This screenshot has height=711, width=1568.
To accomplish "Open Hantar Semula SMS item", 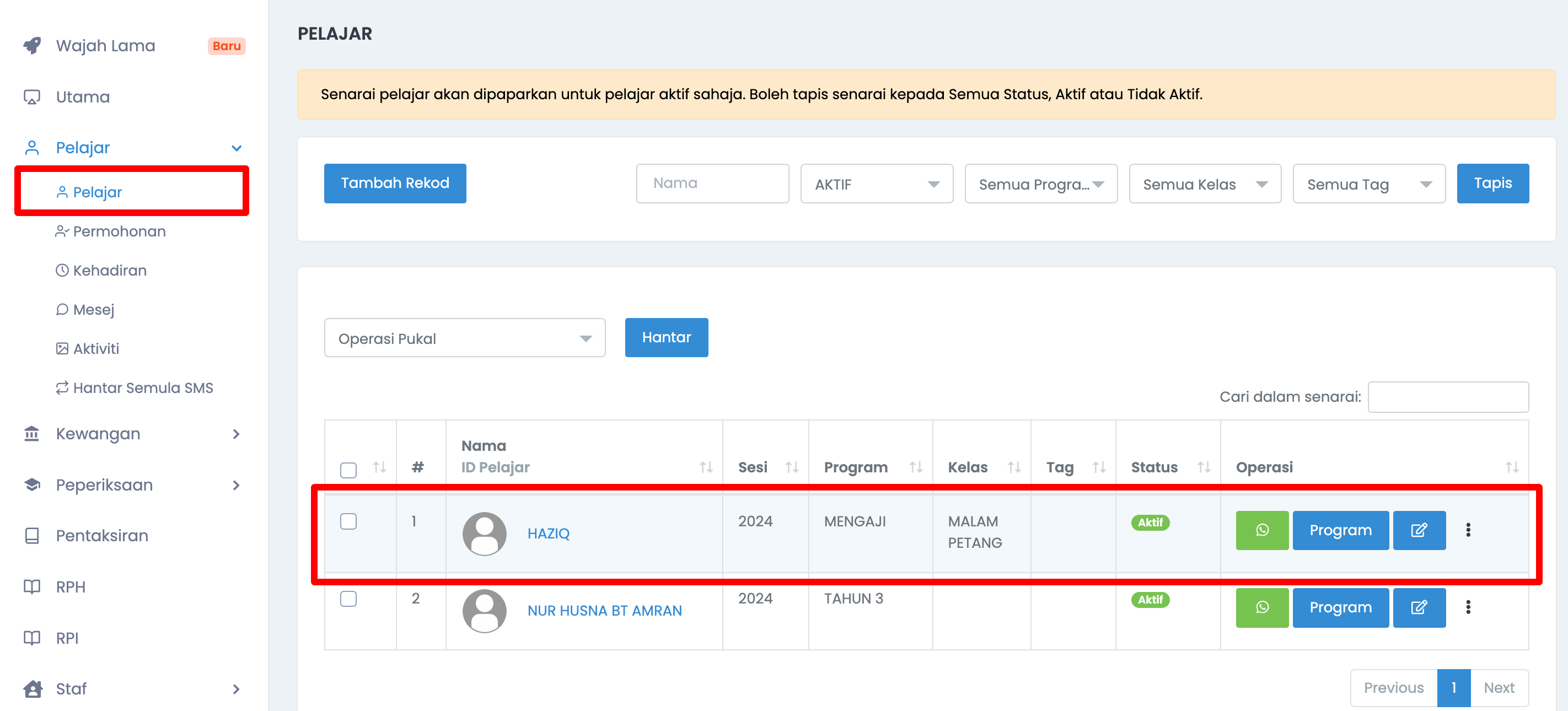I will click(143, 388).
